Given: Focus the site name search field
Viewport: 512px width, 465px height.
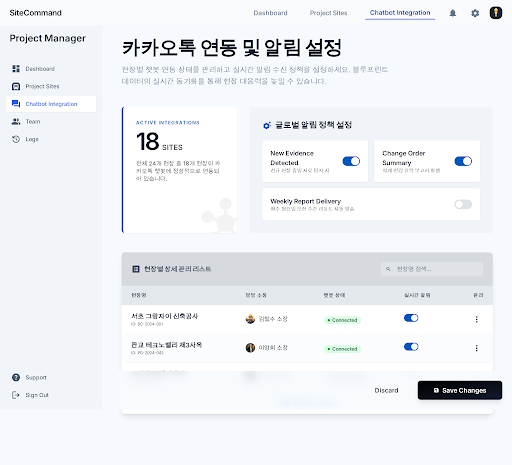Looking at the screenshot, I should click(432, 269).
